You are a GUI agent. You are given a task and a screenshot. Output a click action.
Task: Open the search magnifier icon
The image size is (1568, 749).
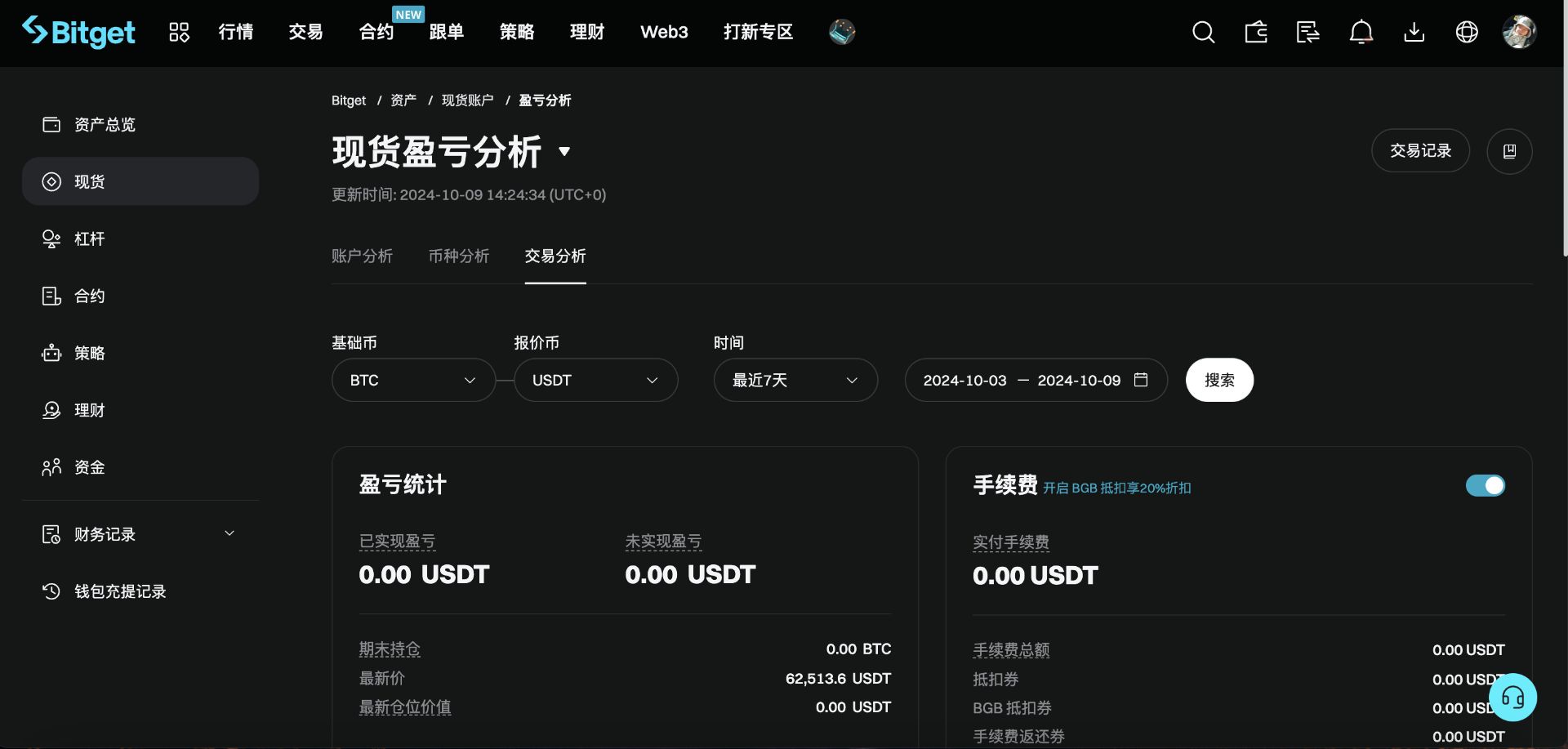1203,32
